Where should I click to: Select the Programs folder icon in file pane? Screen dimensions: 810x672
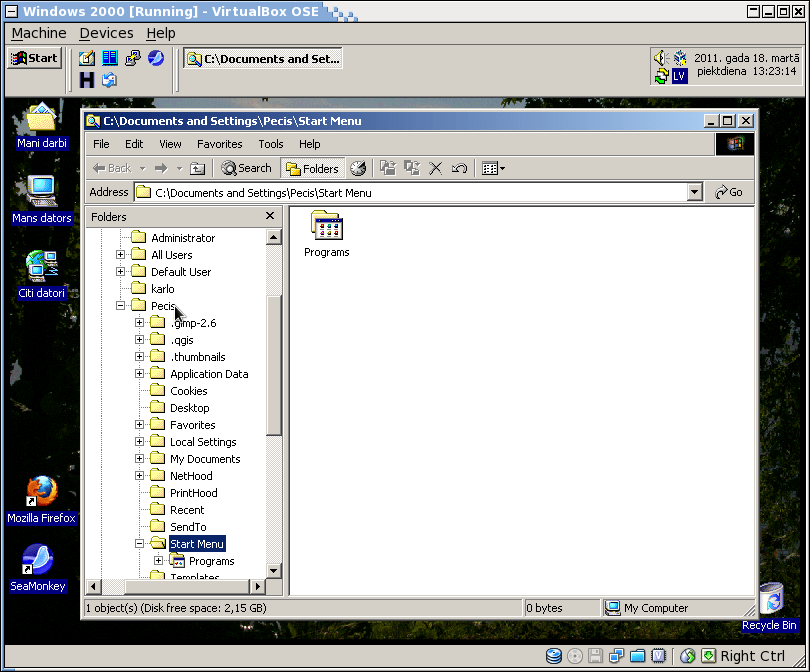[x=326, y=233]
